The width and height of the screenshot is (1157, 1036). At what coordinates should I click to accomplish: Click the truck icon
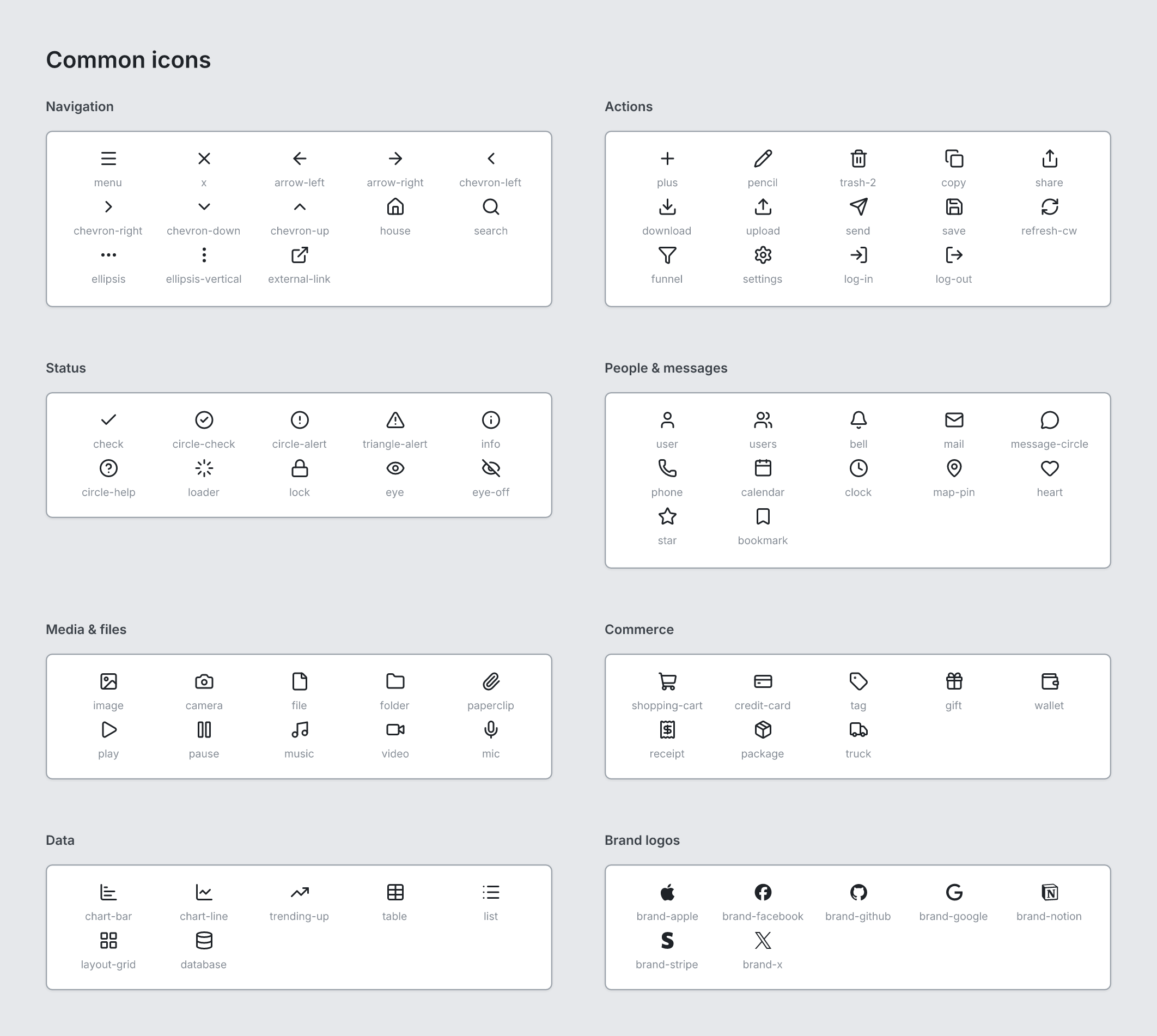(858, 730)
